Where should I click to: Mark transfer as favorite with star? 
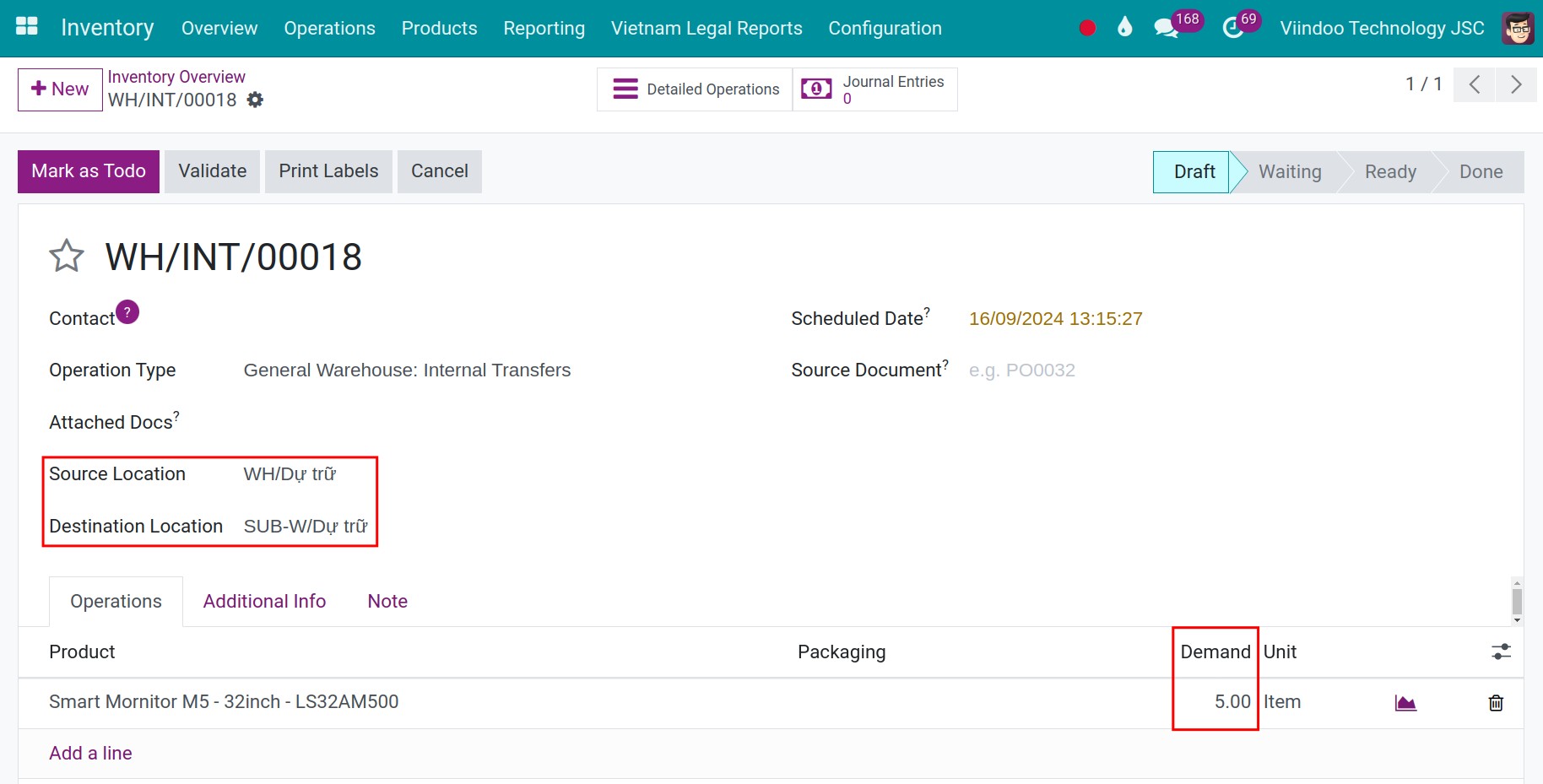pyautogui.click(x=67, y=256)
